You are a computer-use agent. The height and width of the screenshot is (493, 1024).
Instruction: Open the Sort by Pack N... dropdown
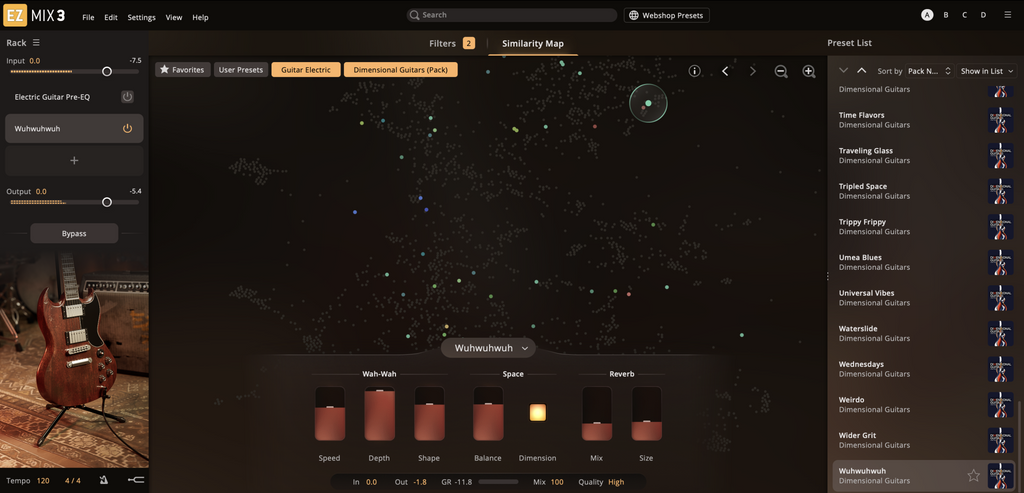[929, 71]
